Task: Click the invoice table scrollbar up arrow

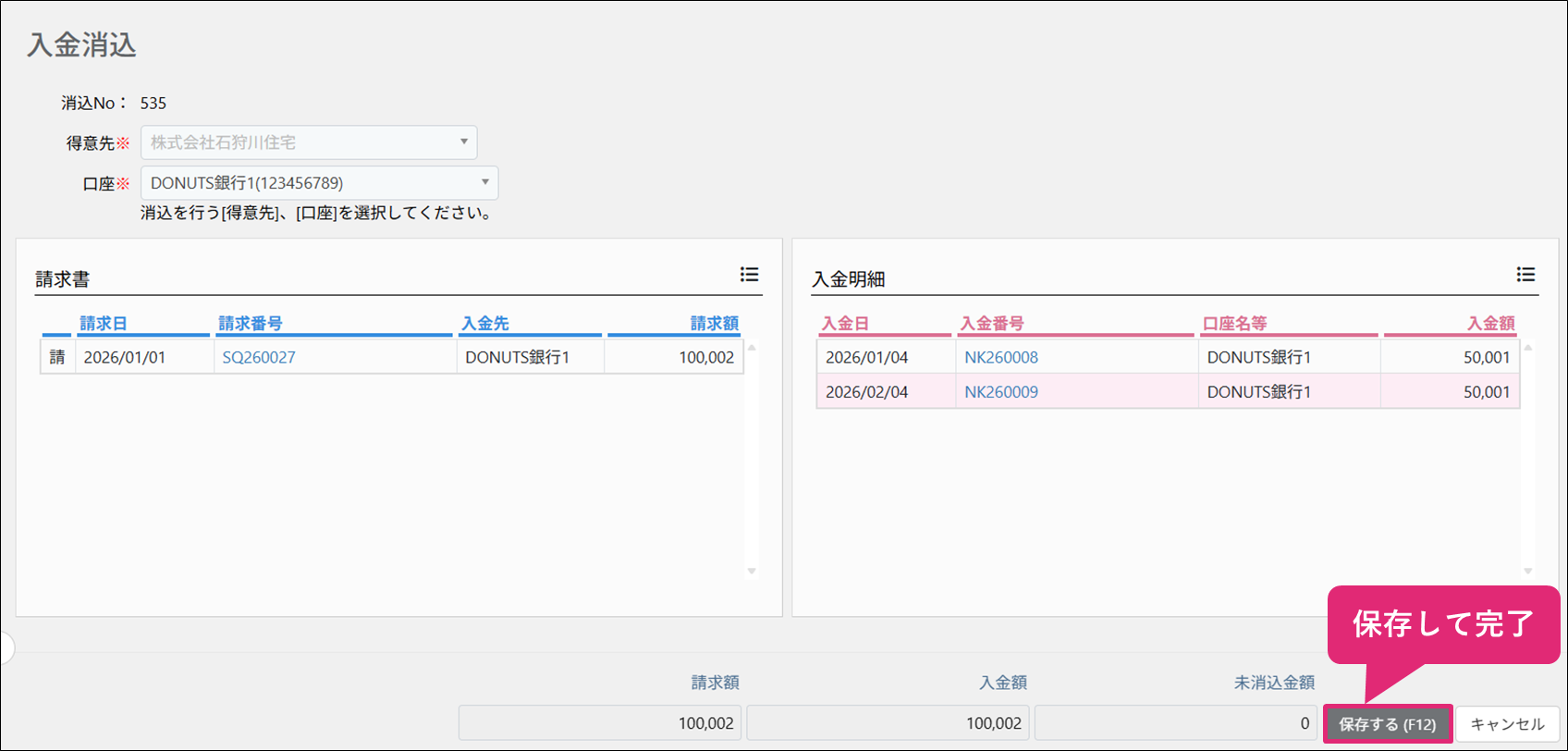Action: [752, 348]
